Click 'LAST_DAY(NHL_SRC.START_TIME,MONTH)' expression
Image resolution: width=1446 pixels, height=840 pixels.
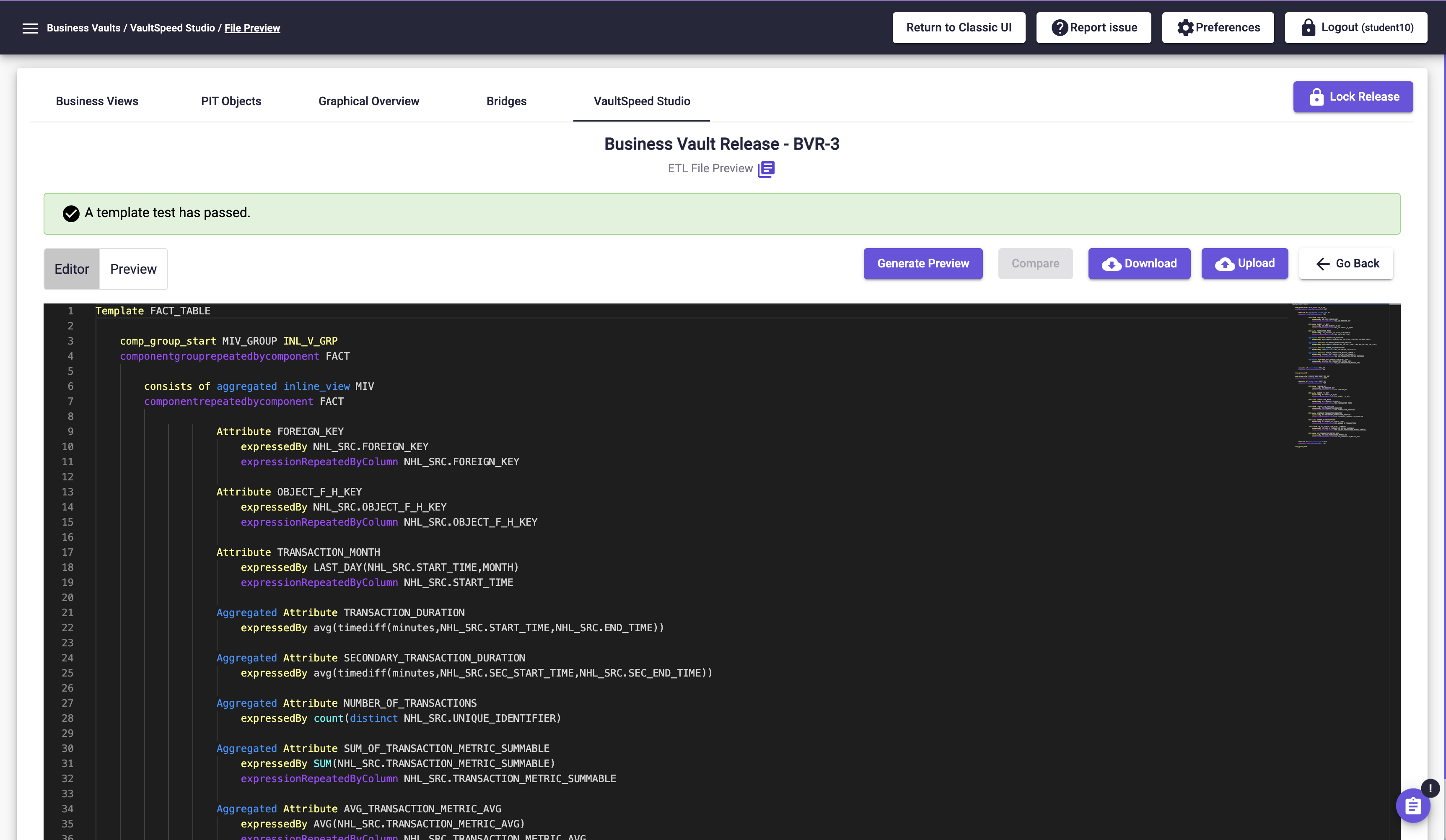[415, 568]
